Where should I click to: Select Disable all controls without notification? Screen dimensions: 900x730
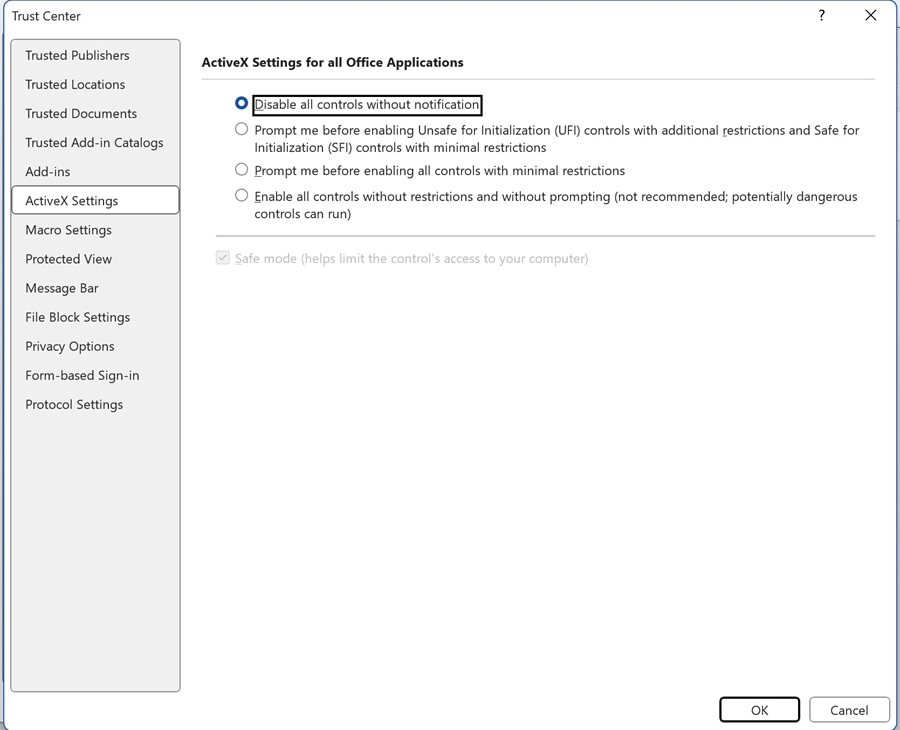point(241,103)
